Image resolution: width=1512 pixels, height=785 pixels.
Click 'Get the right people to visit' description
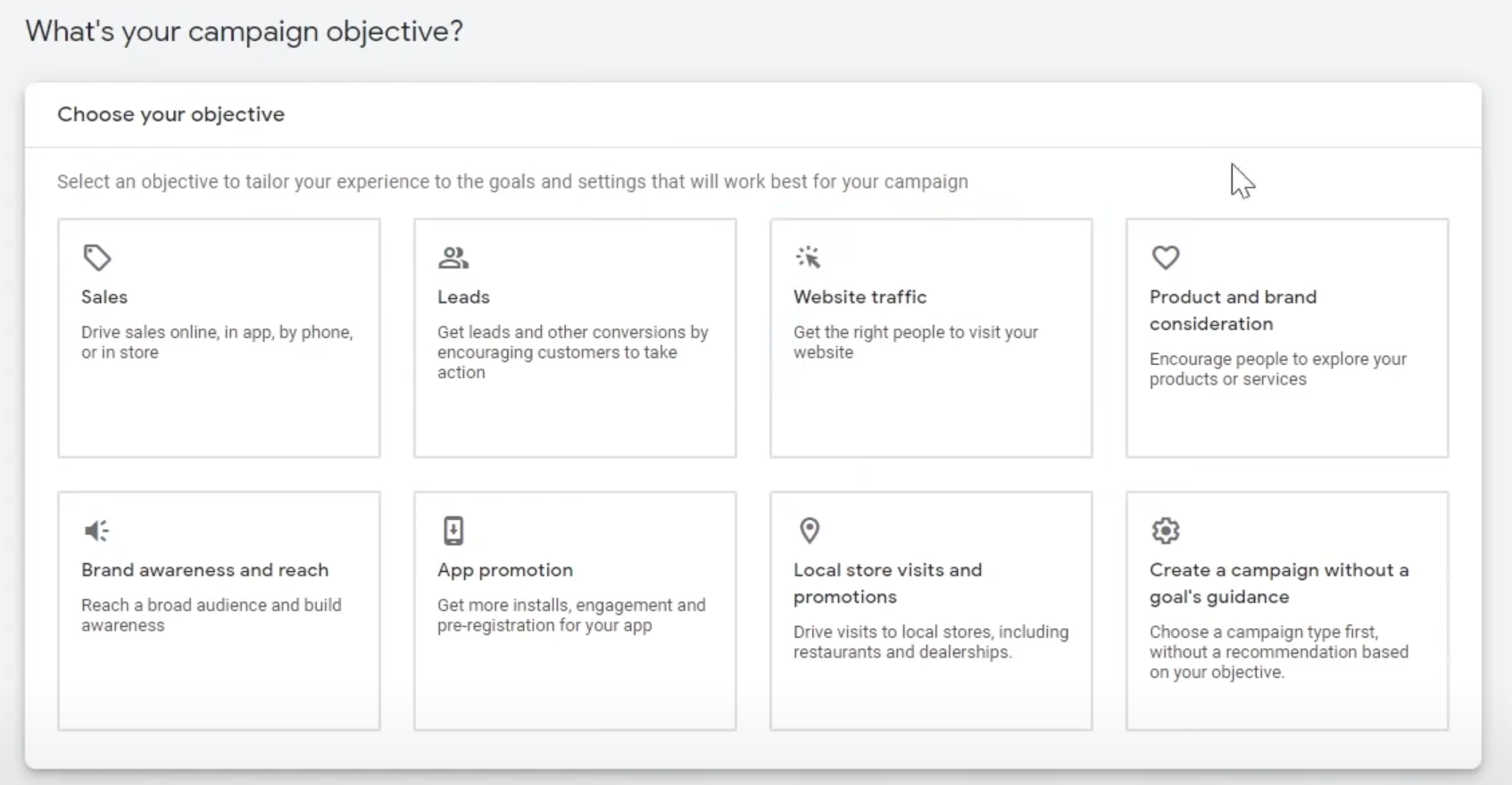(916, 343)
